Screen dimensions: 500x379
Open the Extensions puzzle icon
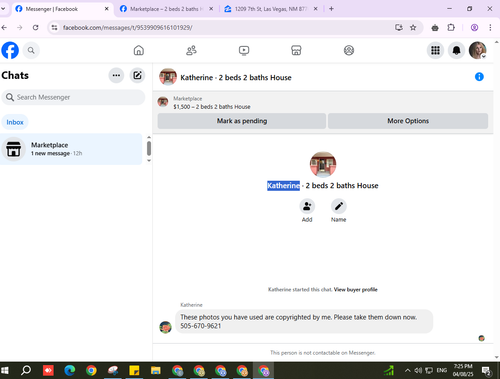click(451, 28)
